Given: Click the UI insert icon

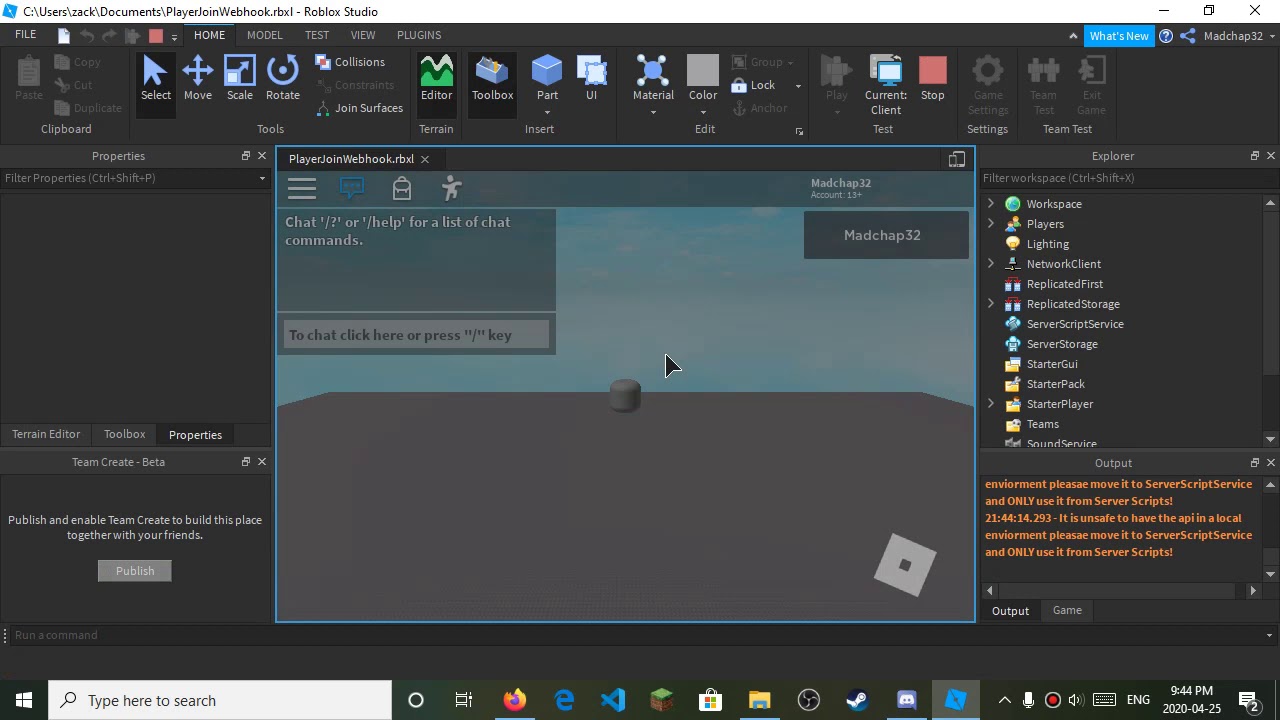Looking at the screenshot, I should pyautogui.click(x=591, y=80).
